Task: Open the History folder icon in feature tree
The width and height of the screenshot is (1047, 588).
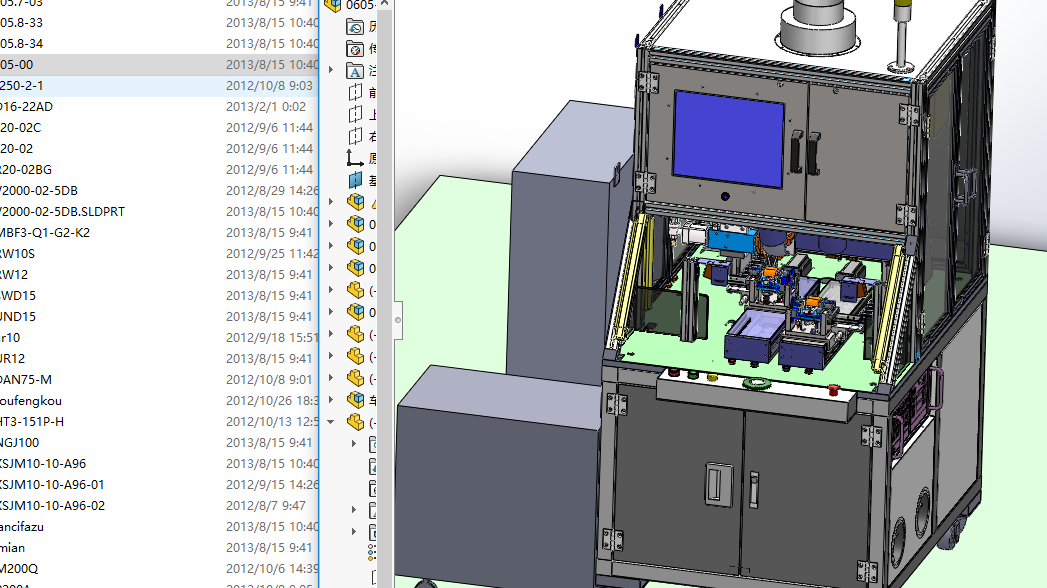Action: pos(355,27)
